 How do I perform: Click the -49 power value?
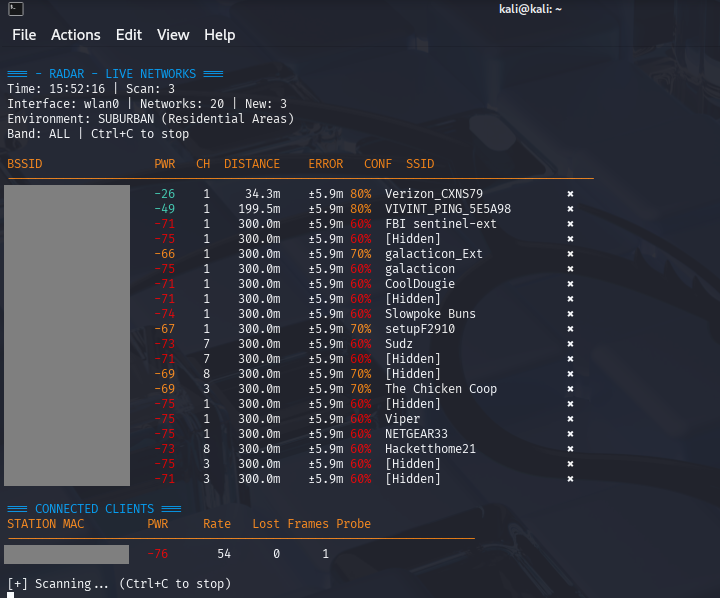pyautogui.click(x=164, y=209)
